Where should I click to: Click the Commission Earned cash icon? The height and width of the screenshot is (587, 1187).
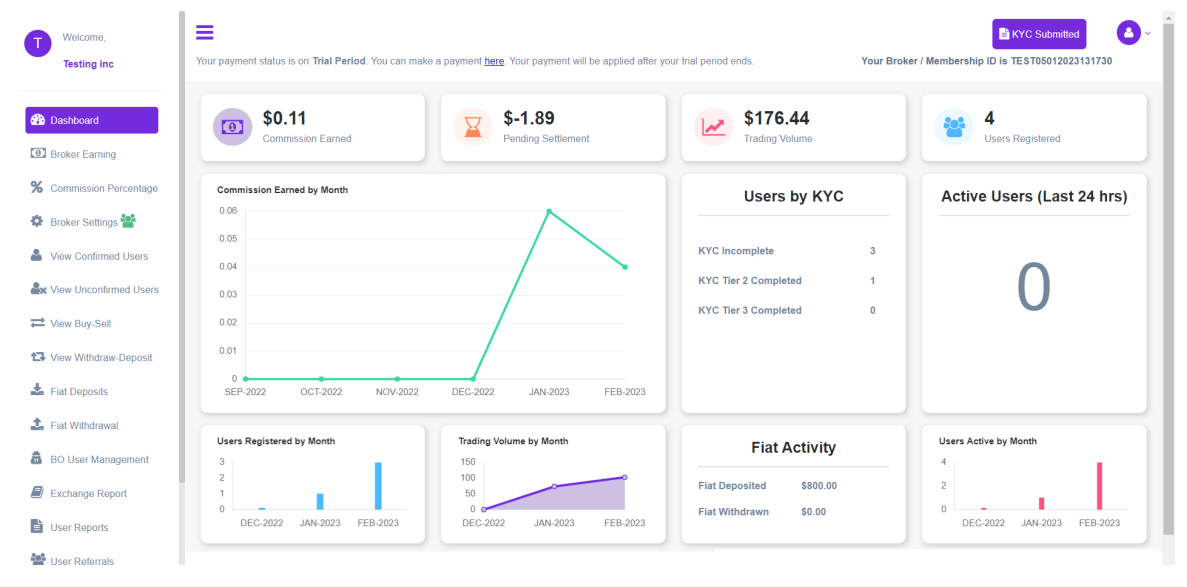tap(232, 127)
